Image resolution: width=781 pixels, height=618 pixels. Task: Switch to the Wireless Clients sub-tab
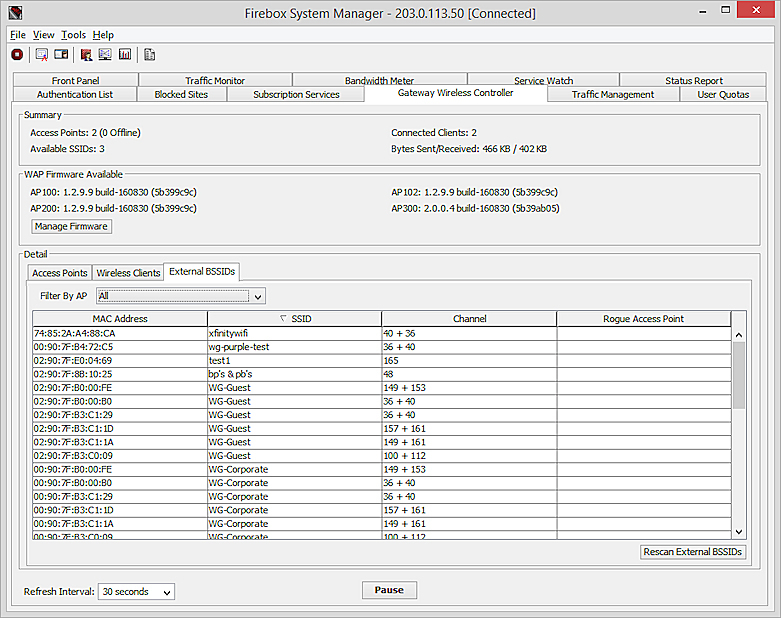[x=128, y=273]
